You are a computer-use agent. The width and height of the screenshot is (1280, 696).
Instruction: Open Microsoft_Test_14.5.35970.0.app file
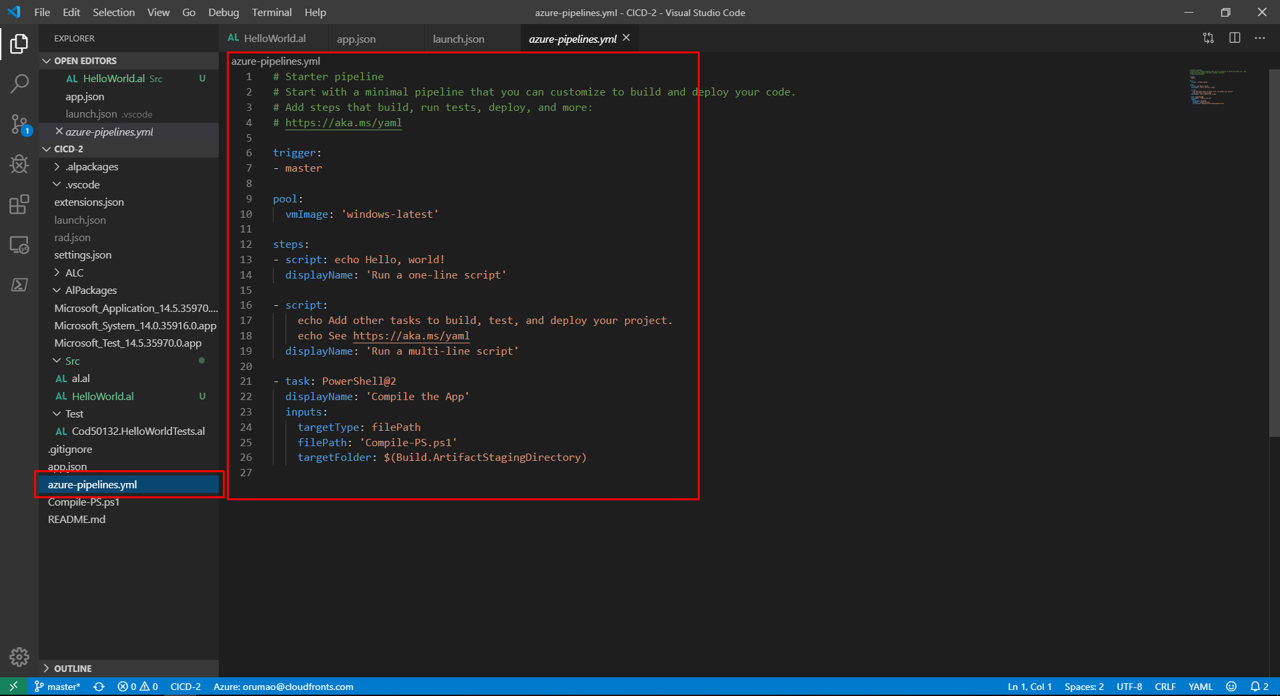[x=127, y=343]
